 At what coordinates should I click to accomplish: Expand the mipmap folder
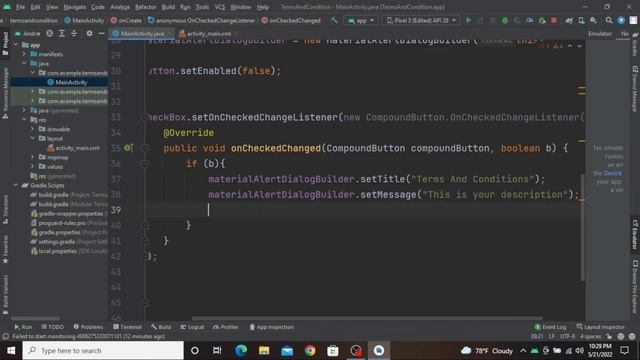pos(33,157)
